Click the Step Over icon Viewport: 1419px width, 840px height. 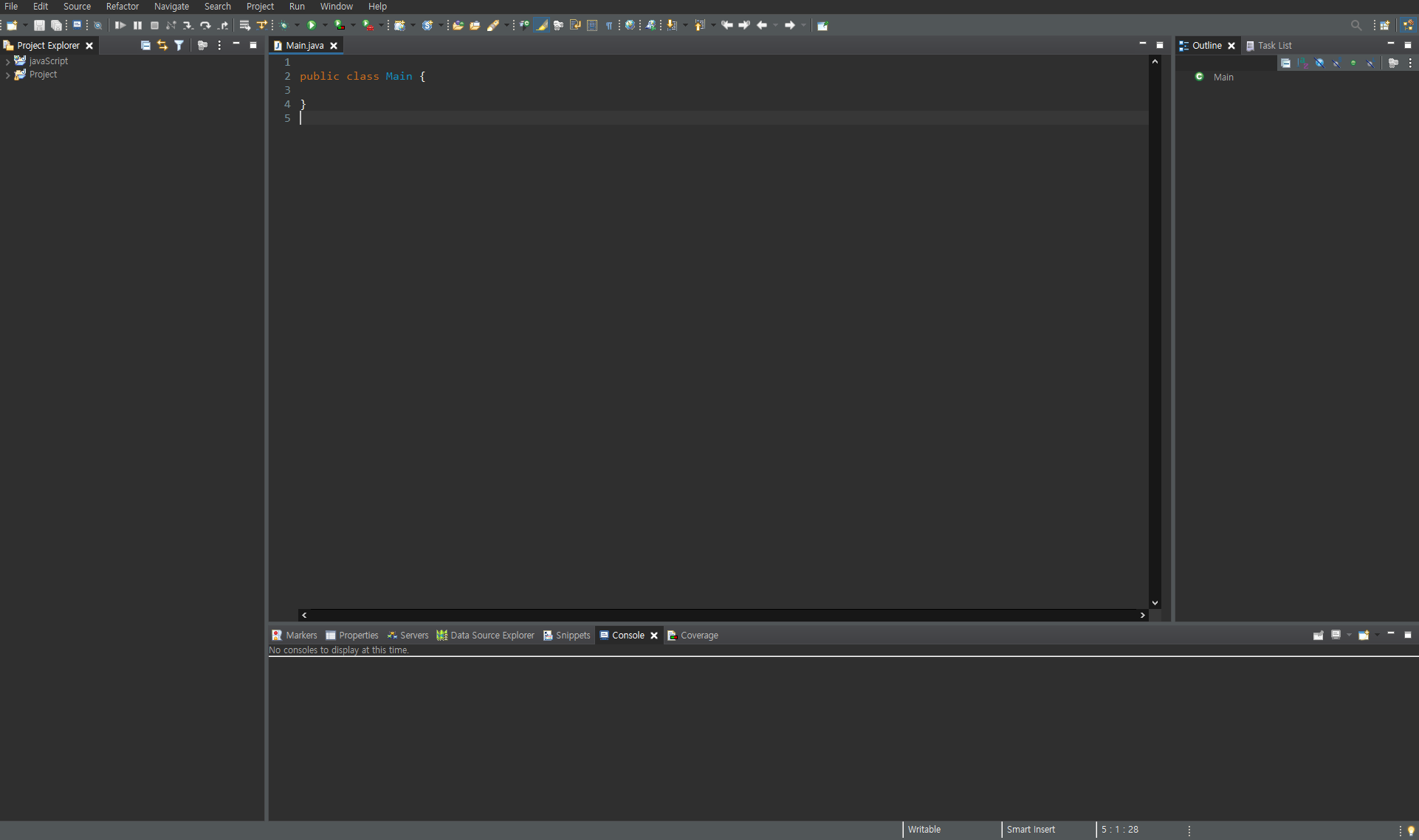pos(205,25)
